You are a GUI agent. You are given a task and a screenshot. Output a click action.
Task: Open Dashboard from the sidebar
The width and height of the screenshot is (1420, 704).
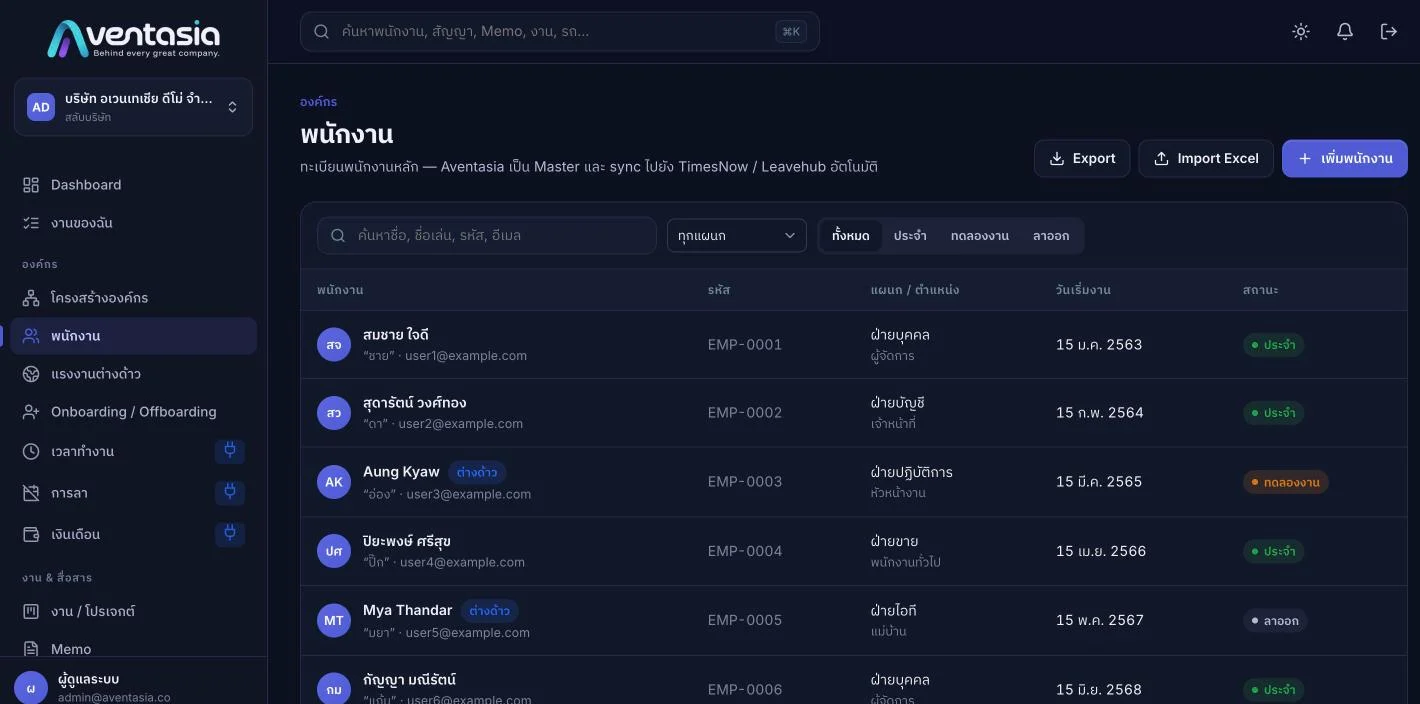coord(133,185)
